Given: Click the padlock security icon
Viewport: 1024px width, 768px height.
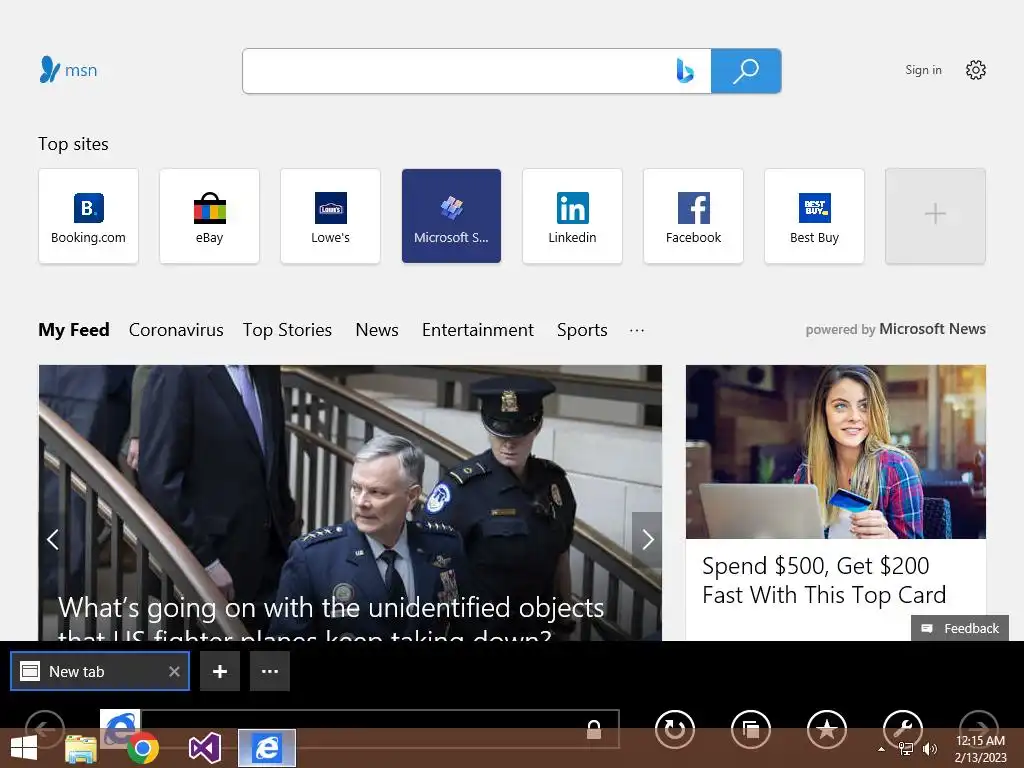Looking at the screenshot, I should (594, 729).
